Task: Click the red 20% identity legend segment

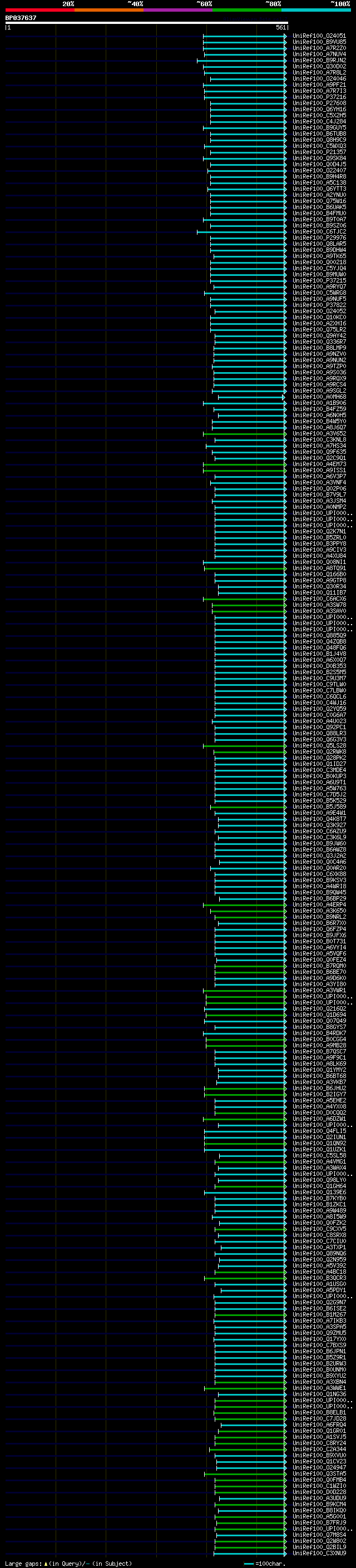Action: coord(39,10)
